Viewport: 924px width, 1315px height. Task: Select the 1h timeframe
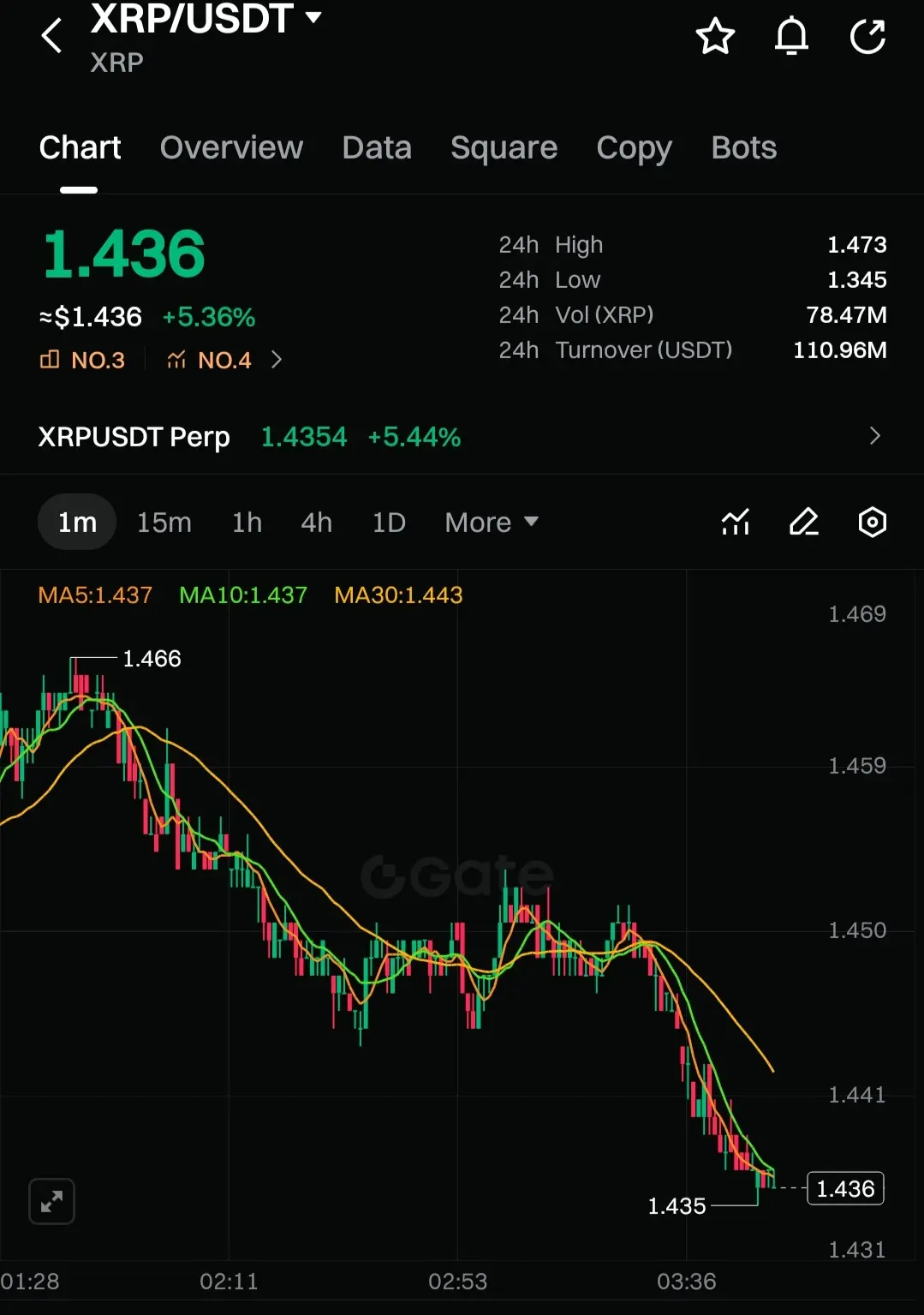(247, 522)
